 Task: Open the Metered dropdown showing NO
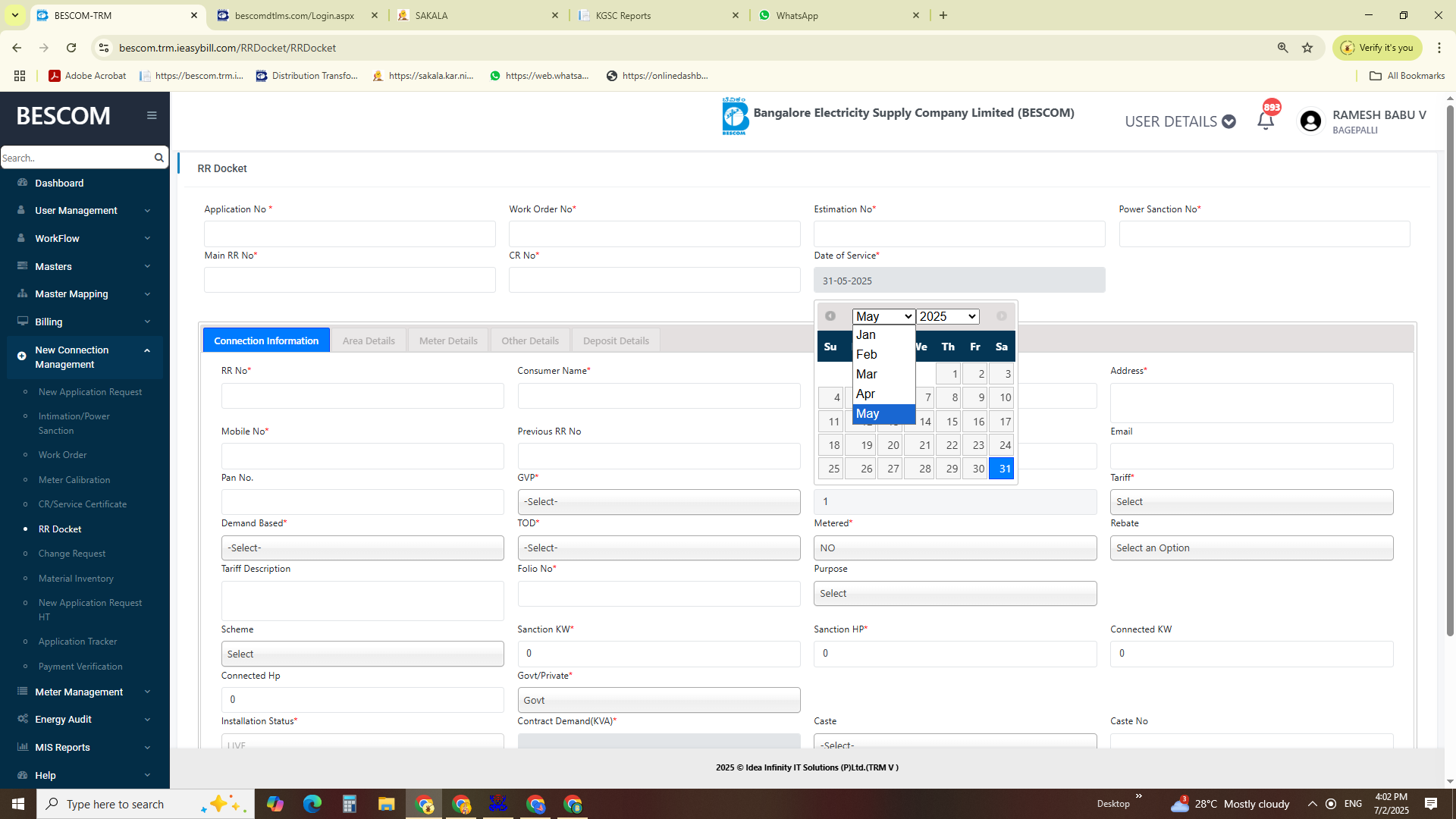coord(955,548)
